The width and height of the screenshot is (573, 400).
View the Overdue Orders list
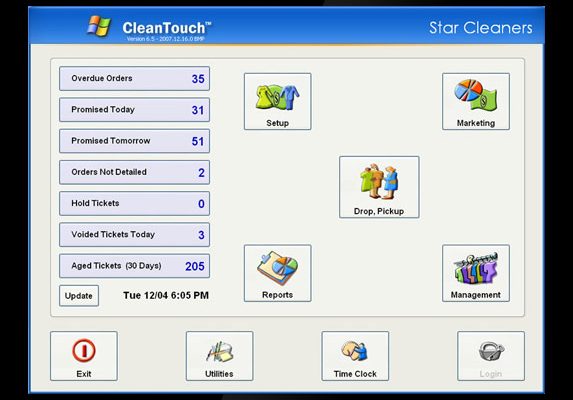pyautogui.click(x=134, y=79)
